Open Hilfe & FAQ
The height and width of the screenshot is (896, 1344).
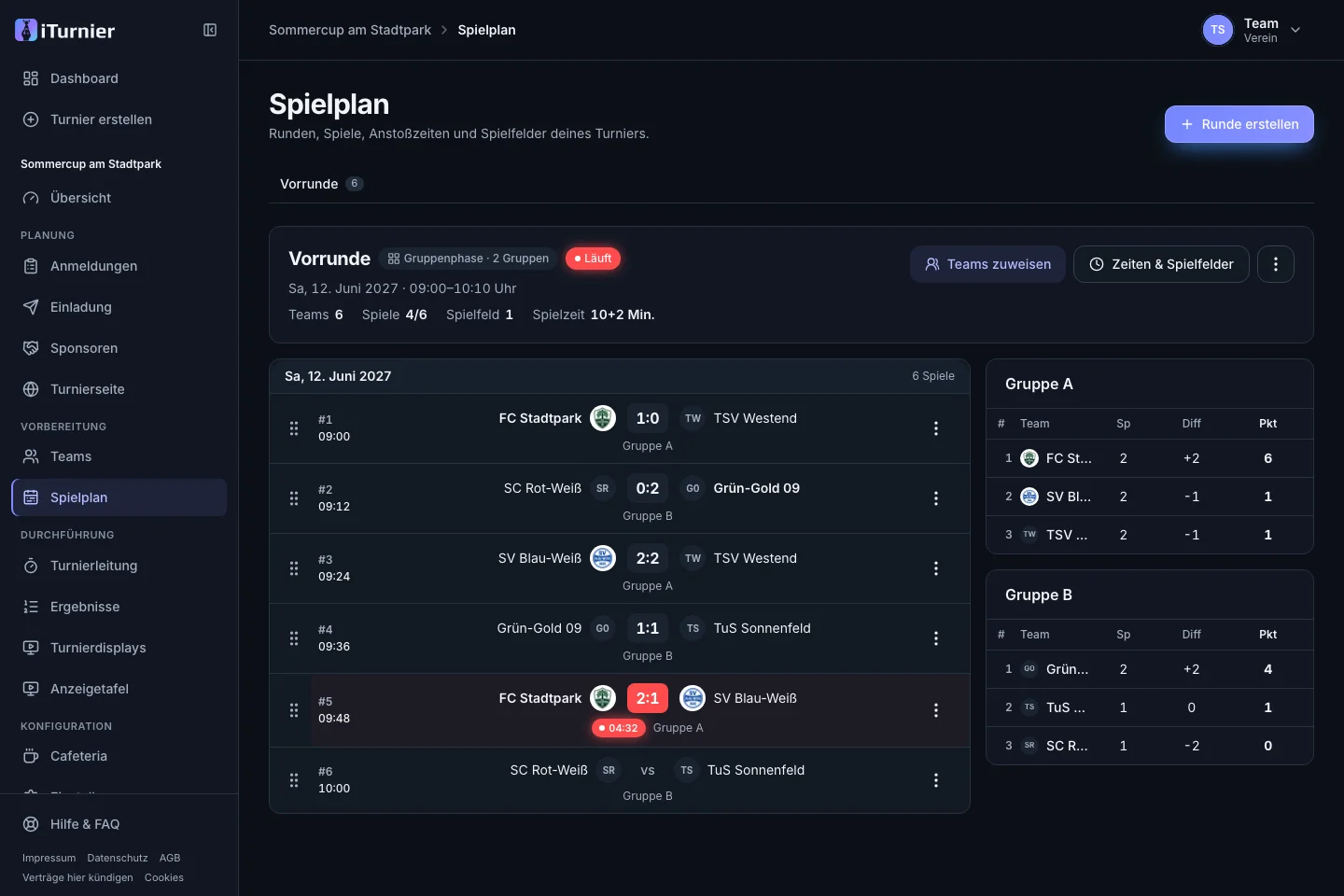[119, 824]
